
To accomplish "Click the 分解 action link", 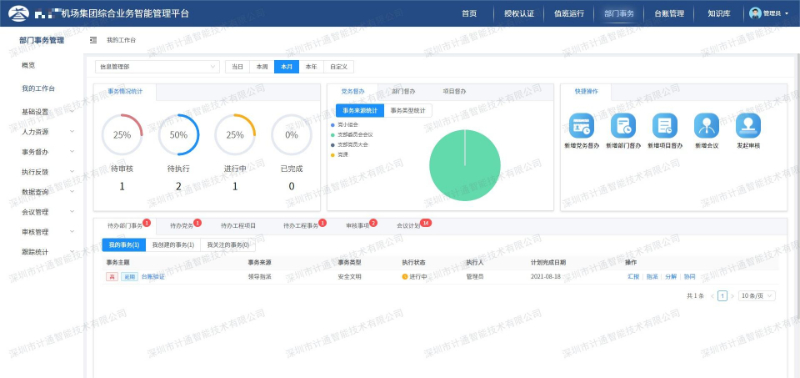I will pos(671,276).
